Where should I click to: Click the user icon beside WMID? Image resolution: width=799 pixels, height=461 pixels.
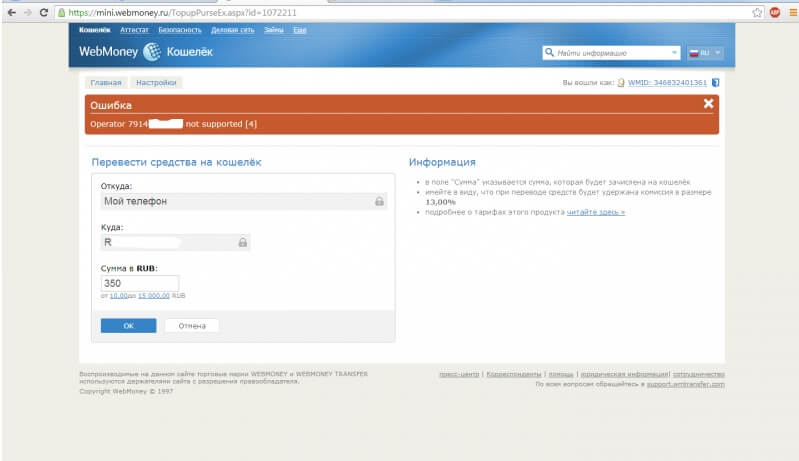[621, 83]
